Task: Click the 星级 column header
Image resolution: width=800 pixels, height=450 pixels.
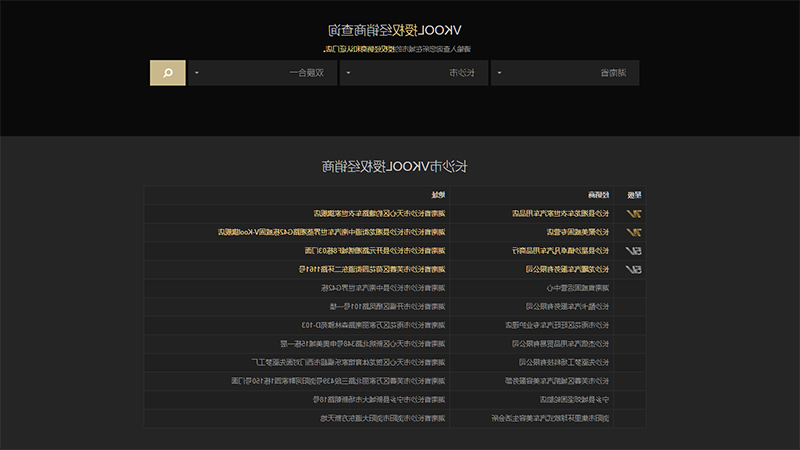Action: click(x=634, y=195)
